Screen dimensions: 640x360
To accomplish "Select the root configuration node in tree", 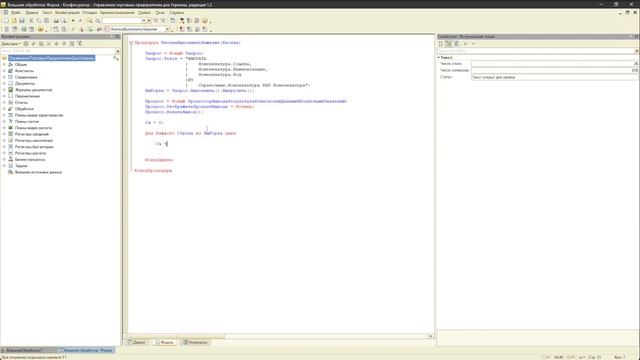I will (x=51, y=58).
